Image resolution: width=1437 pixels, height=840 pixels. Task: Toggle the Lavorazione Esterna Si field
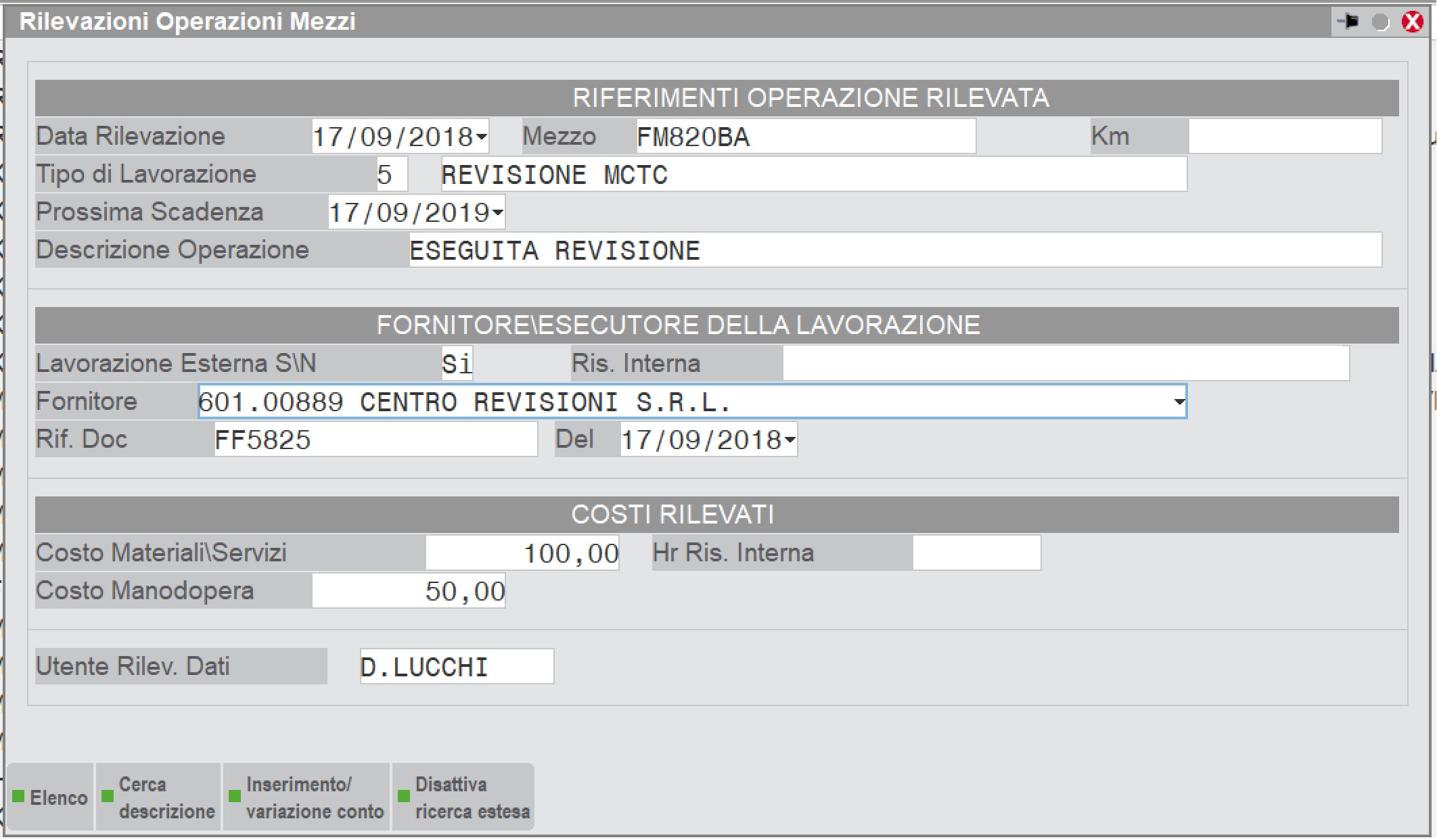pyautogui.click(x=457, y=364)
